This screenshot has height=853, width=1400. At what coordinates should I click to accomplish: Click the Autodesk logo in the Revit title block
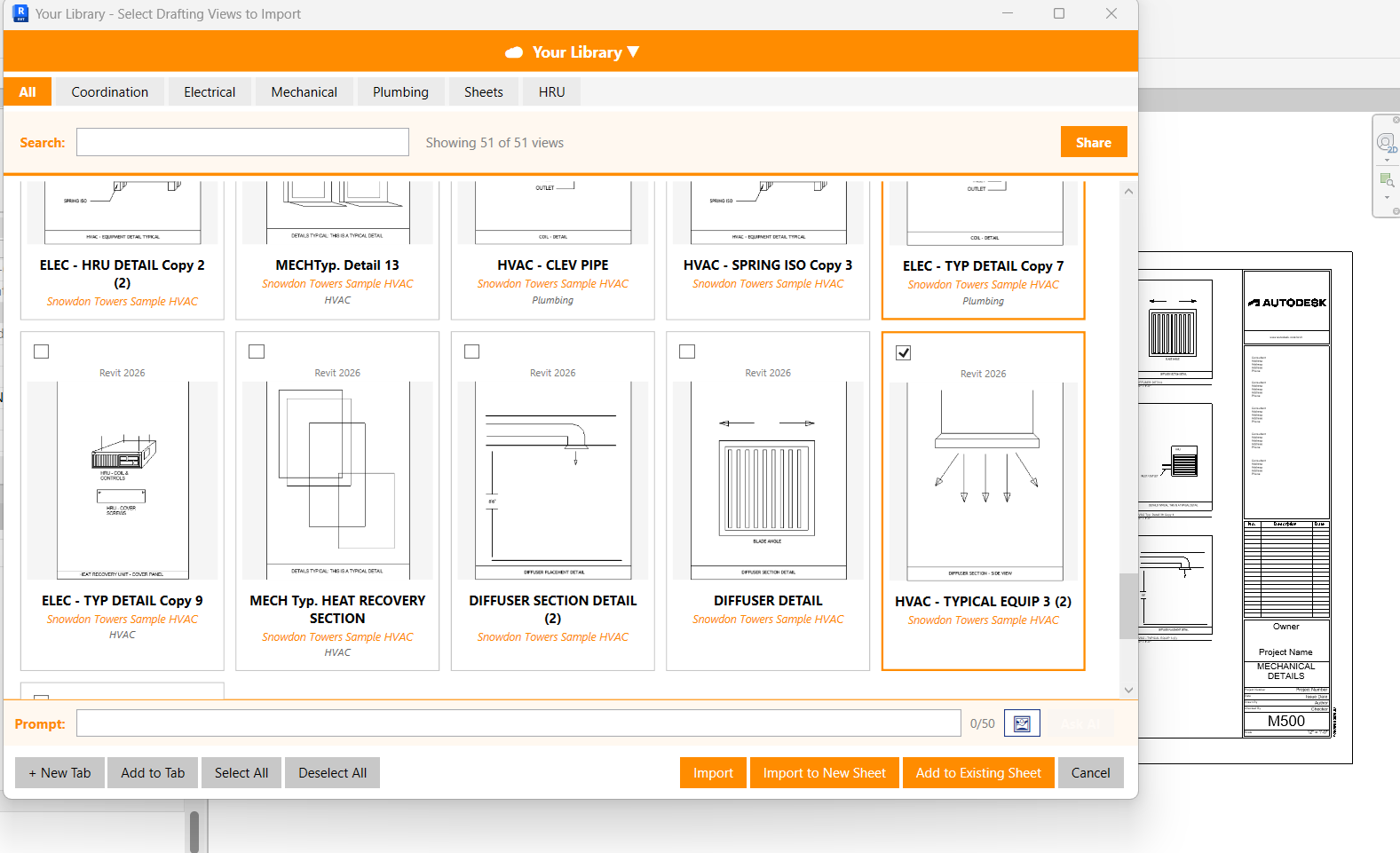[1286, 303]
